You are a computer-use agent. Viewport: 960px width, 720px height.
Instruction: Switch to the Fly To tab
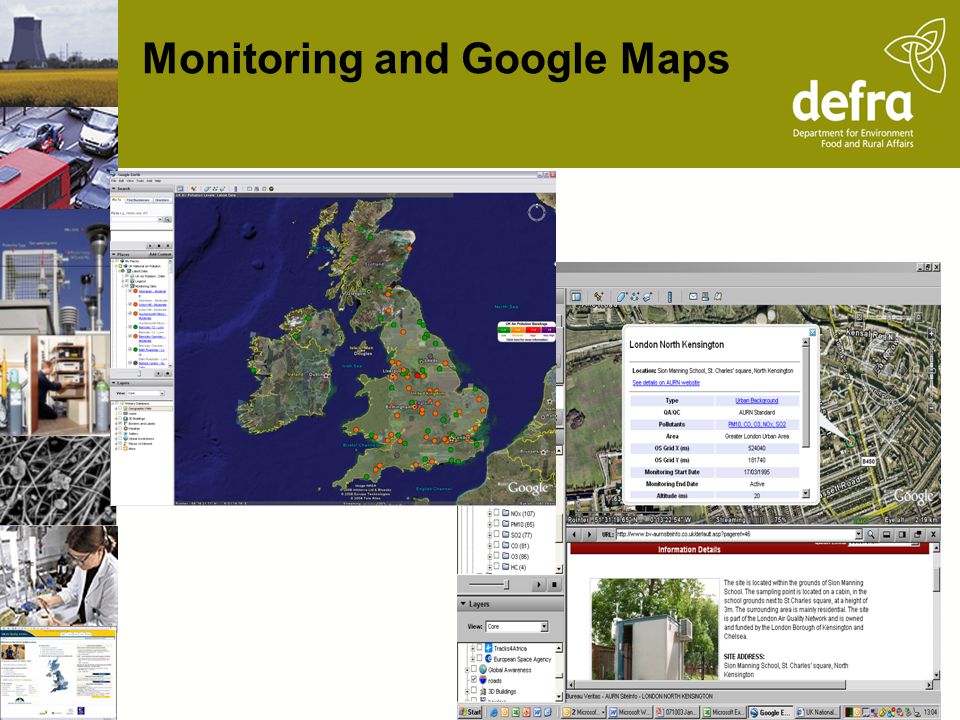[117, 200]
